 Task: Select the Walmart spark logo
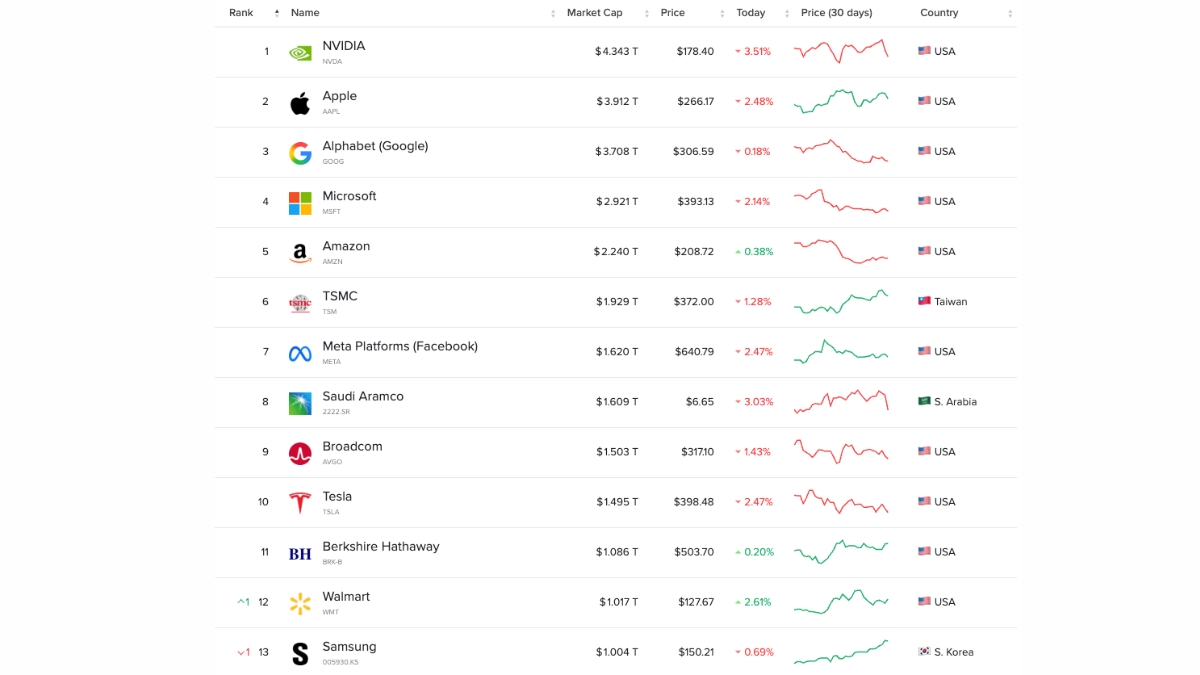point(299,601)
